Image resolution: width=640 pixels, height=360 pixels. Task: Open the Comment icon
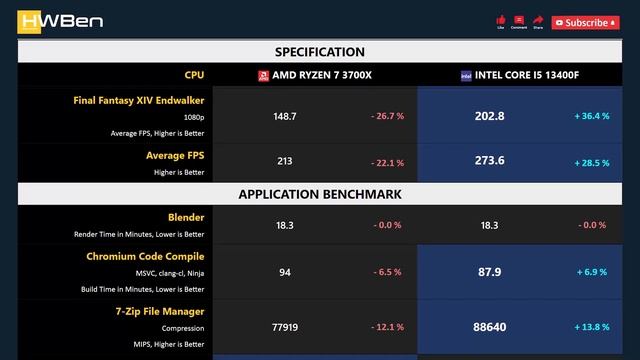[x=519, y=20]
